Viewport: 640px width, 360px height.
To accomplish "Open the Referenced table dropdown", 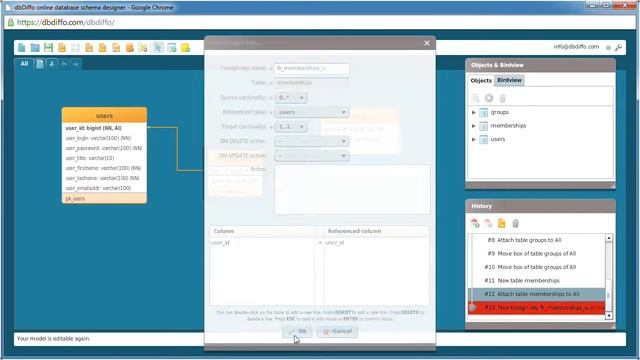I will click(312, 112).
